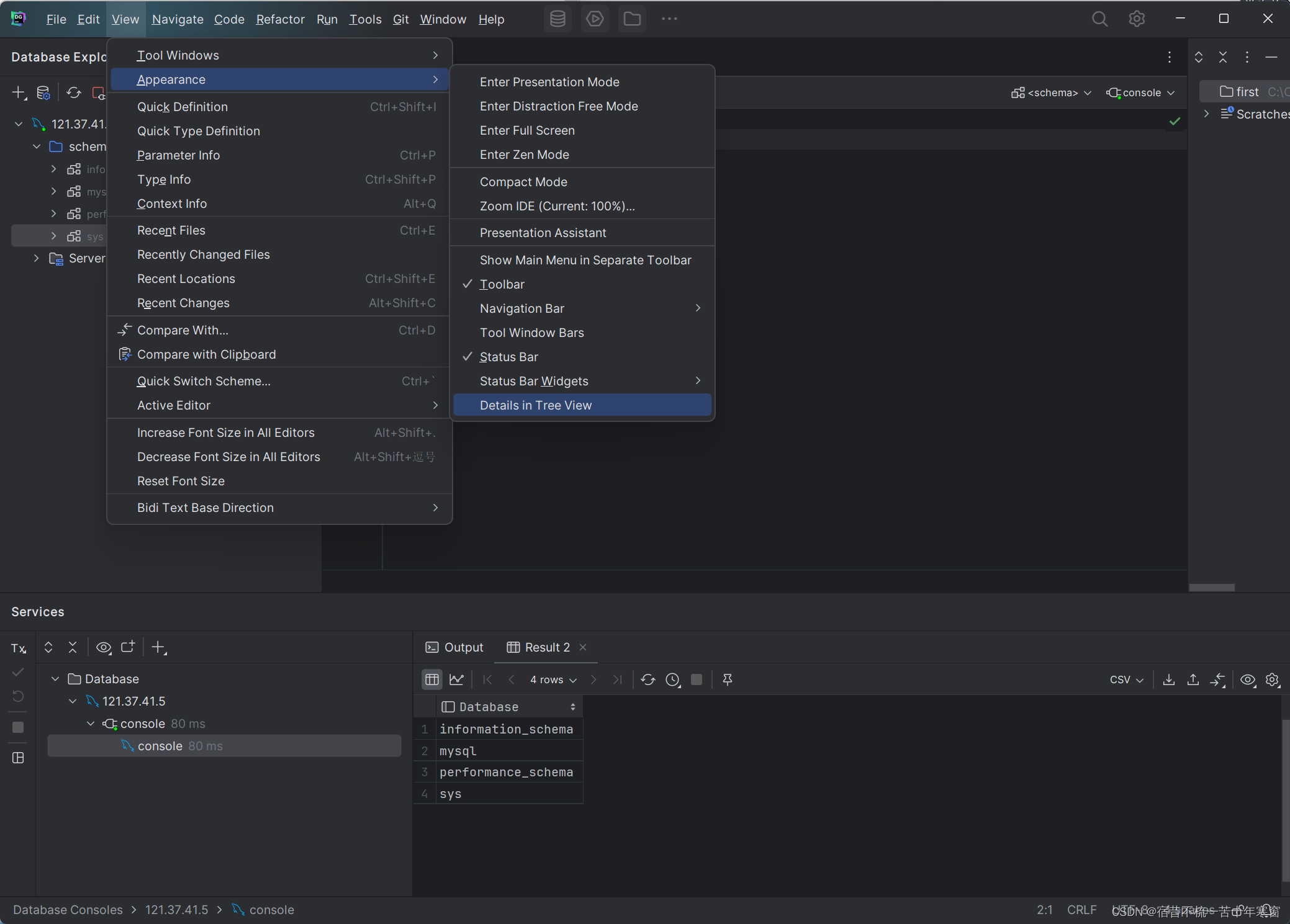Viewport: 1290px width, 924px height.
Task: Select Quick Definition menu entry
Action: tap(279, 107)
